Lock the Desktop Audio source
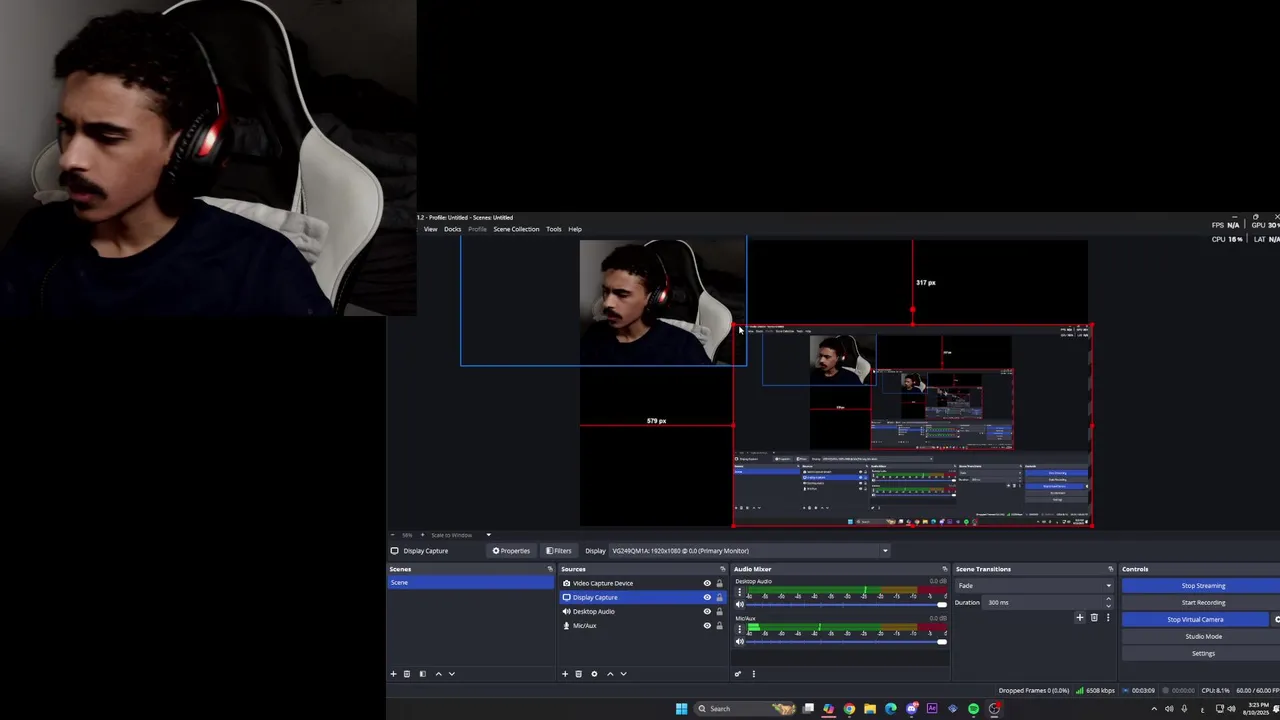 point(719,612)
